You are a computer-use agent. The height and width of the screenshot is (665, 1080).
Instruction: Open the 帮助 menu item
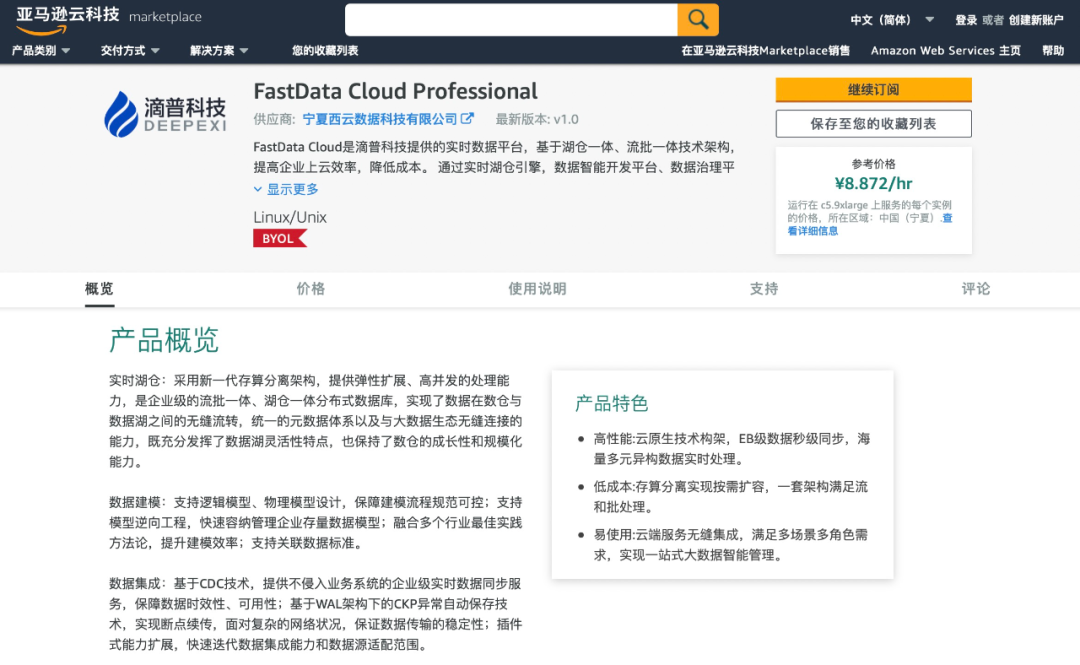(1052, 50)
